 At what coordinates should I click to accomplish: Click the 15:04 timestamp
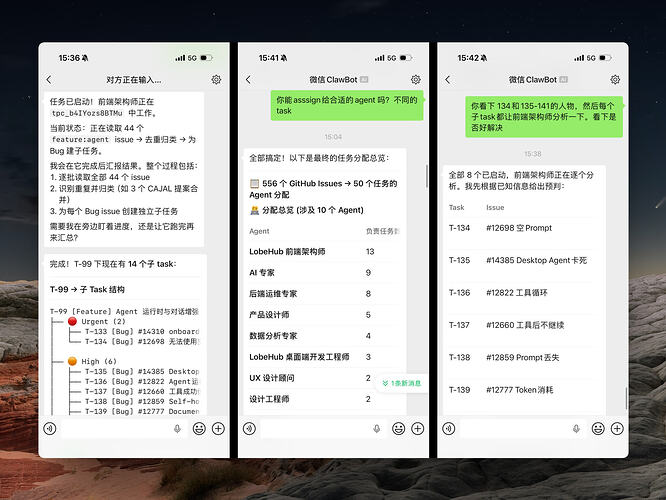(x=333, y=137)
